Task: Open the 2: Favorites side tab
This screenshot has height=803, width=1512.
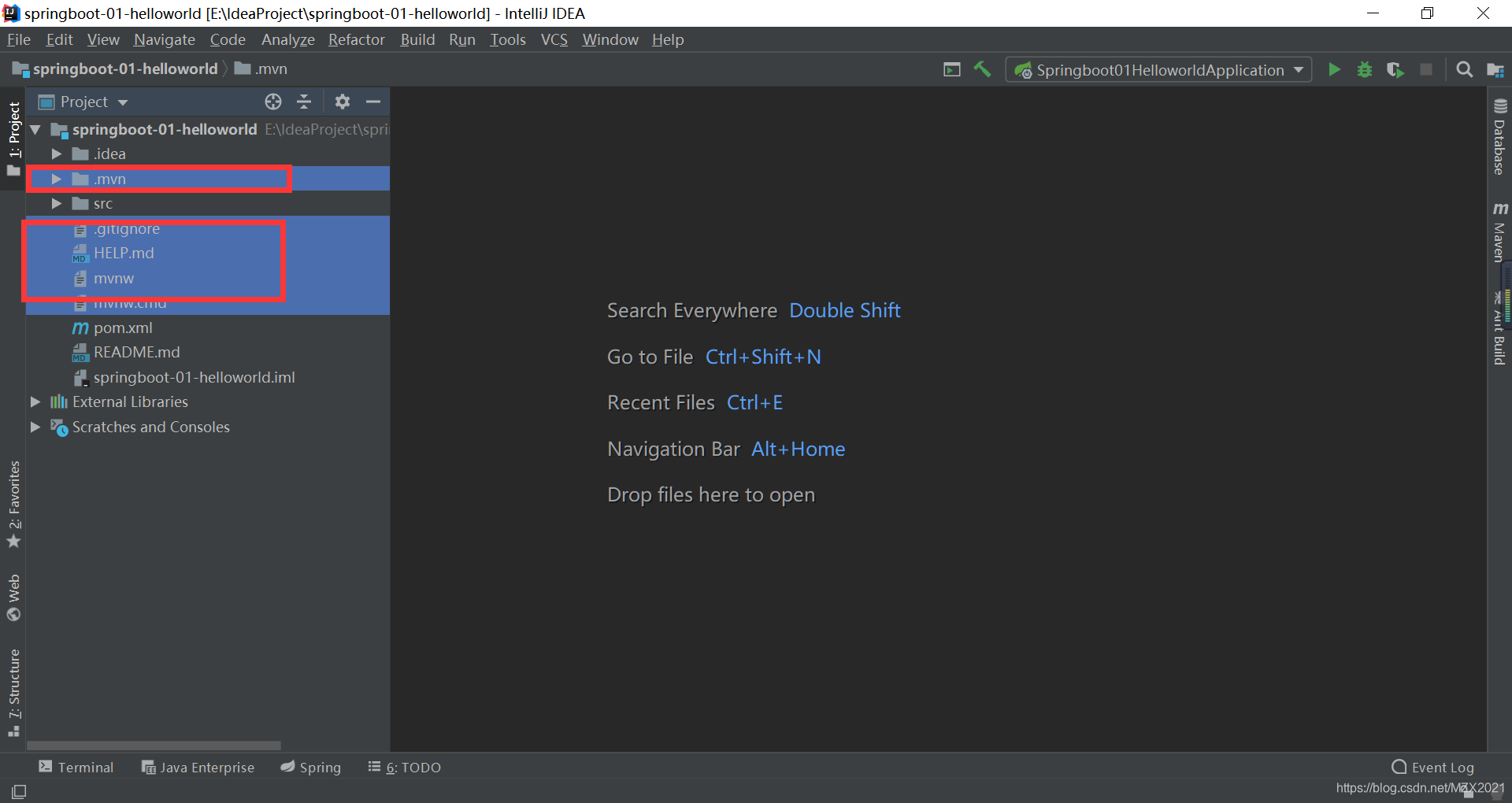Action: (13, 505)
